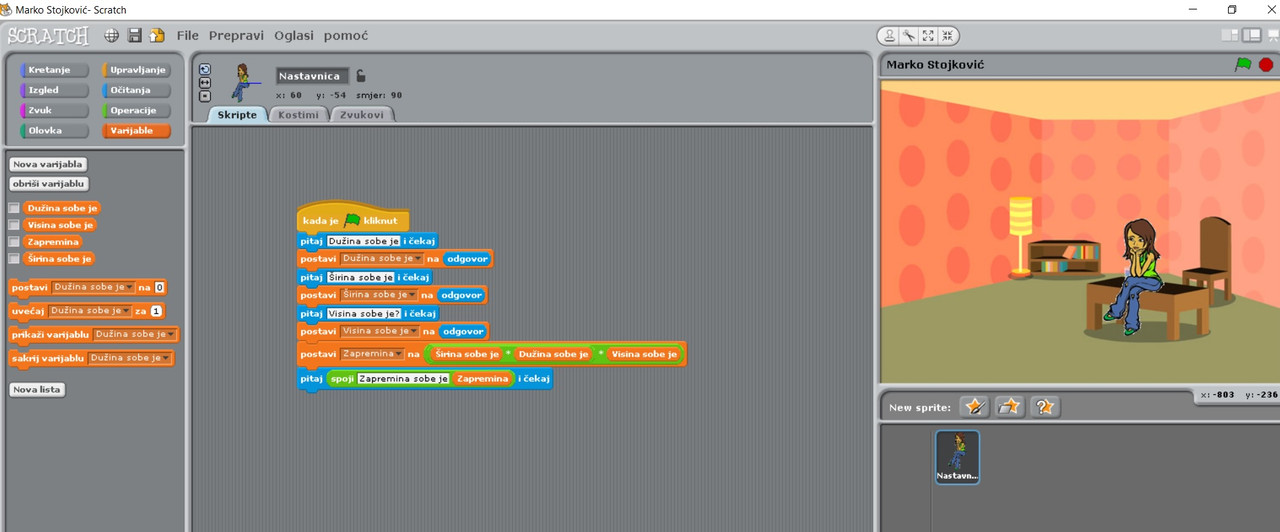Switch to small stage view
1280x532 pixels.
point(1230,35)
